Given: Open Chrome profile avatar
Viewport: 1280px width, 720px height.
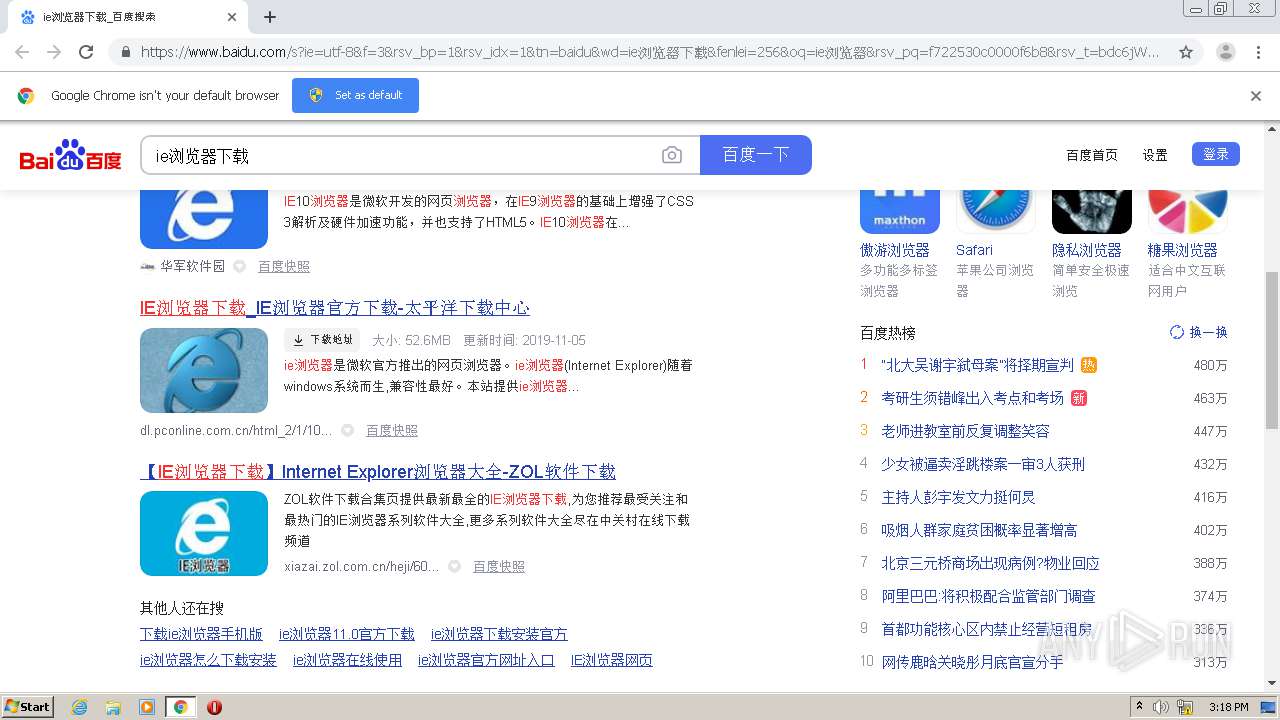Looking at the screenshot, I should (x=1226, y=52).
